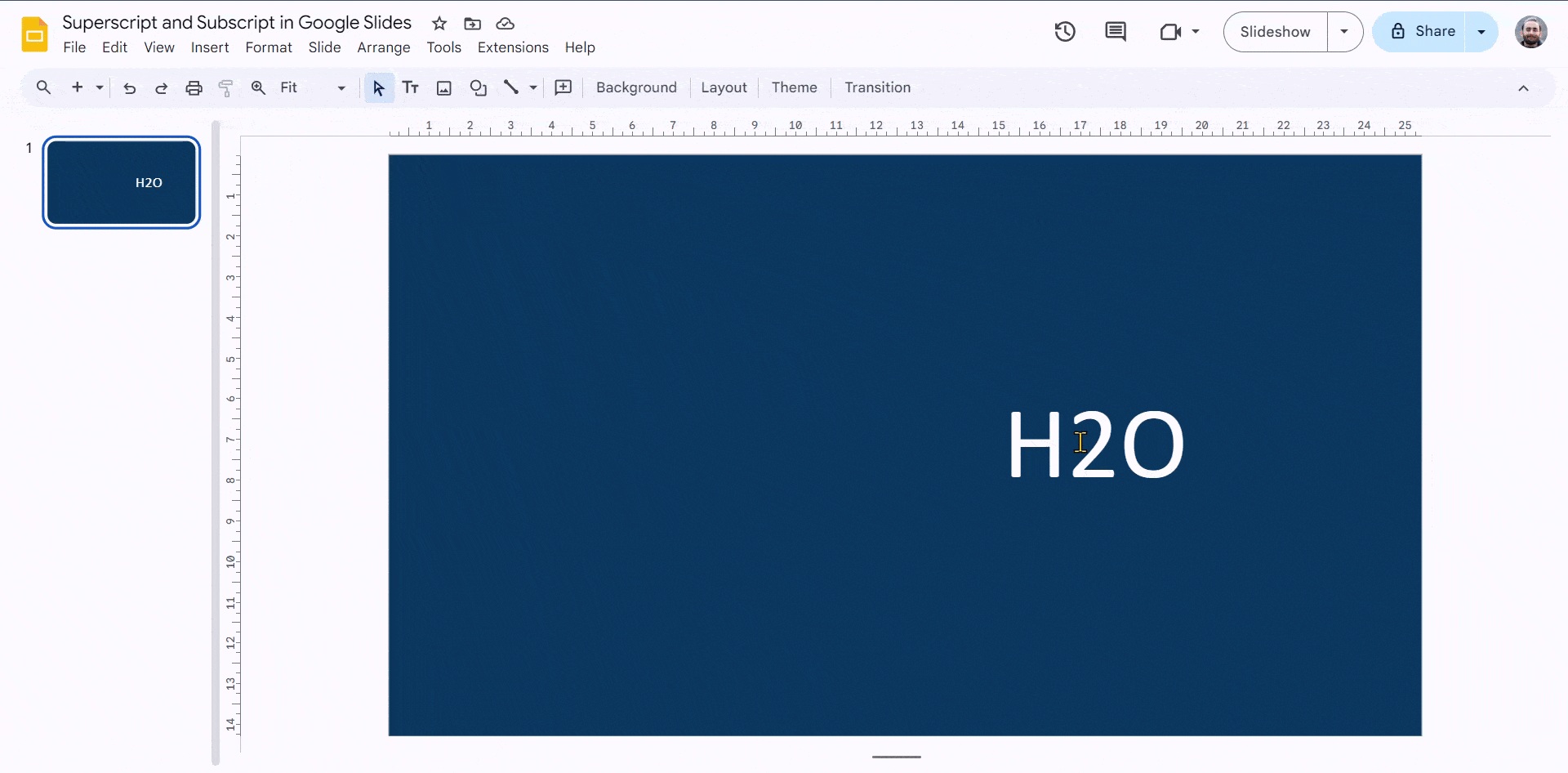Open the Zoom Fit dropdown
The image size is (1568, 773).
341,87
